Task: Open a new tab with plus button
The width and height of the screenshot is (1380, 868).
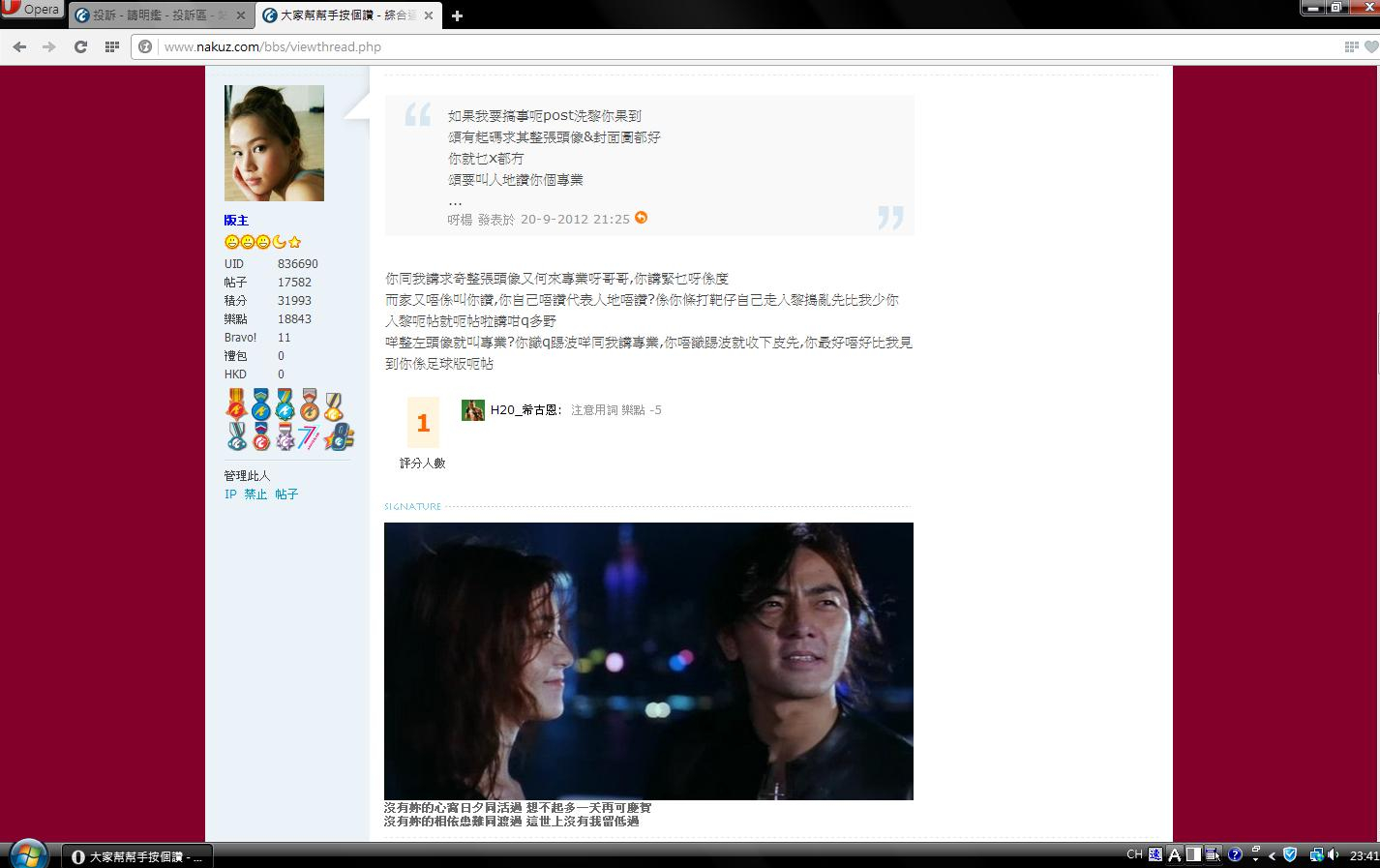Action: 457,15
